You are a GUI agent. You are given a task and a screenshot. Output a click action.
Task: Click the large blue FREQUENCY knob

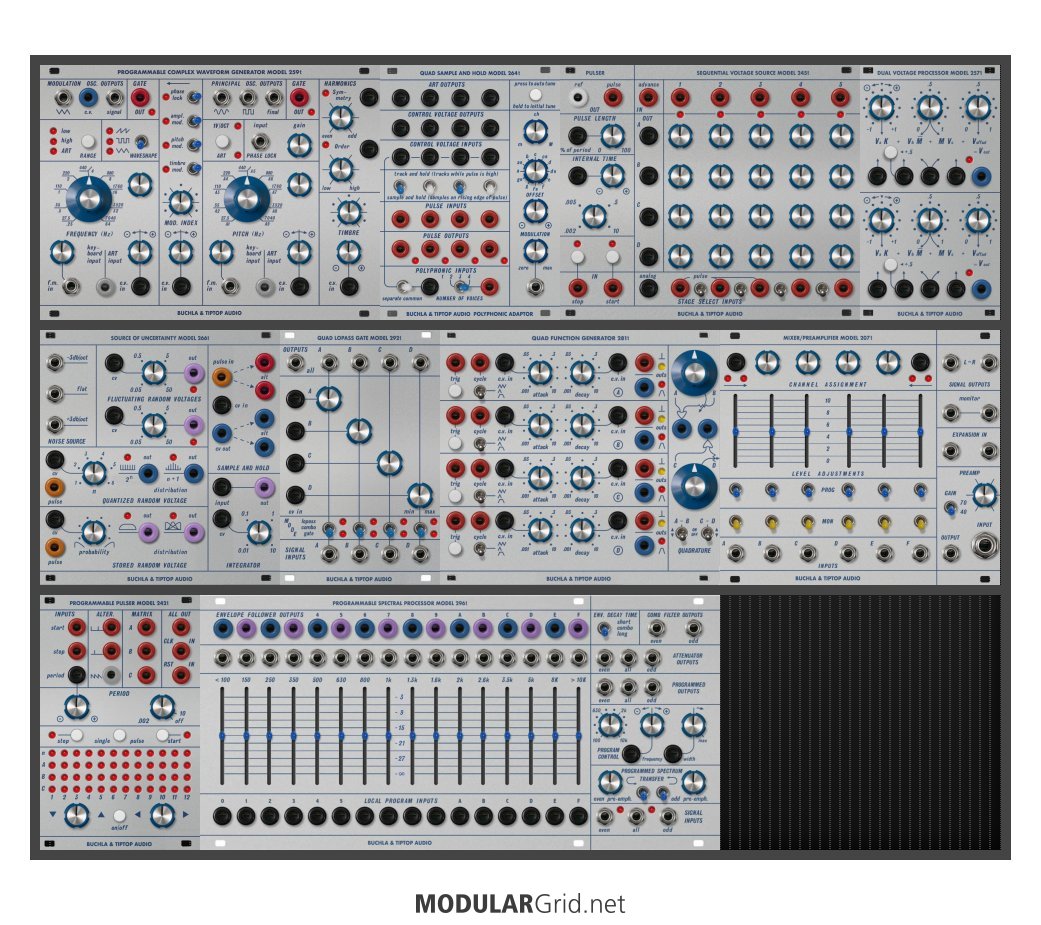point(89,198)
